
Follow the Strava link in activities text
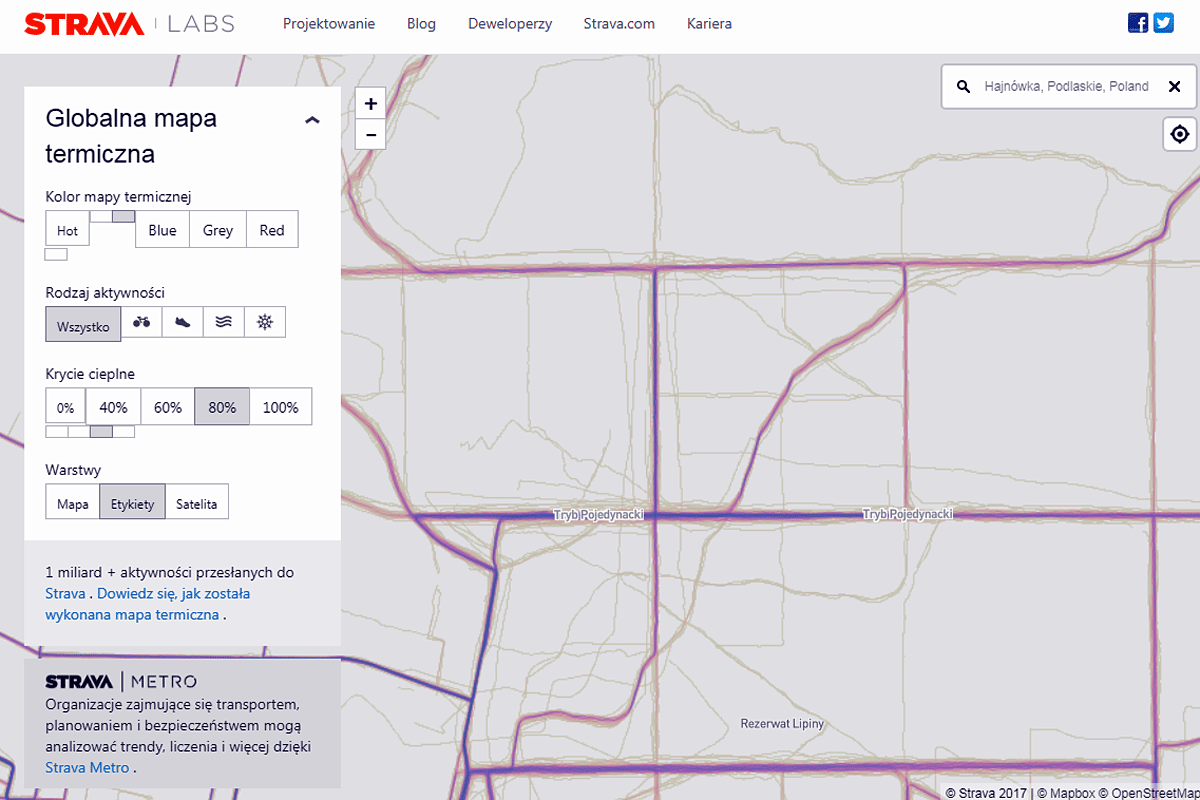[66, 593]
